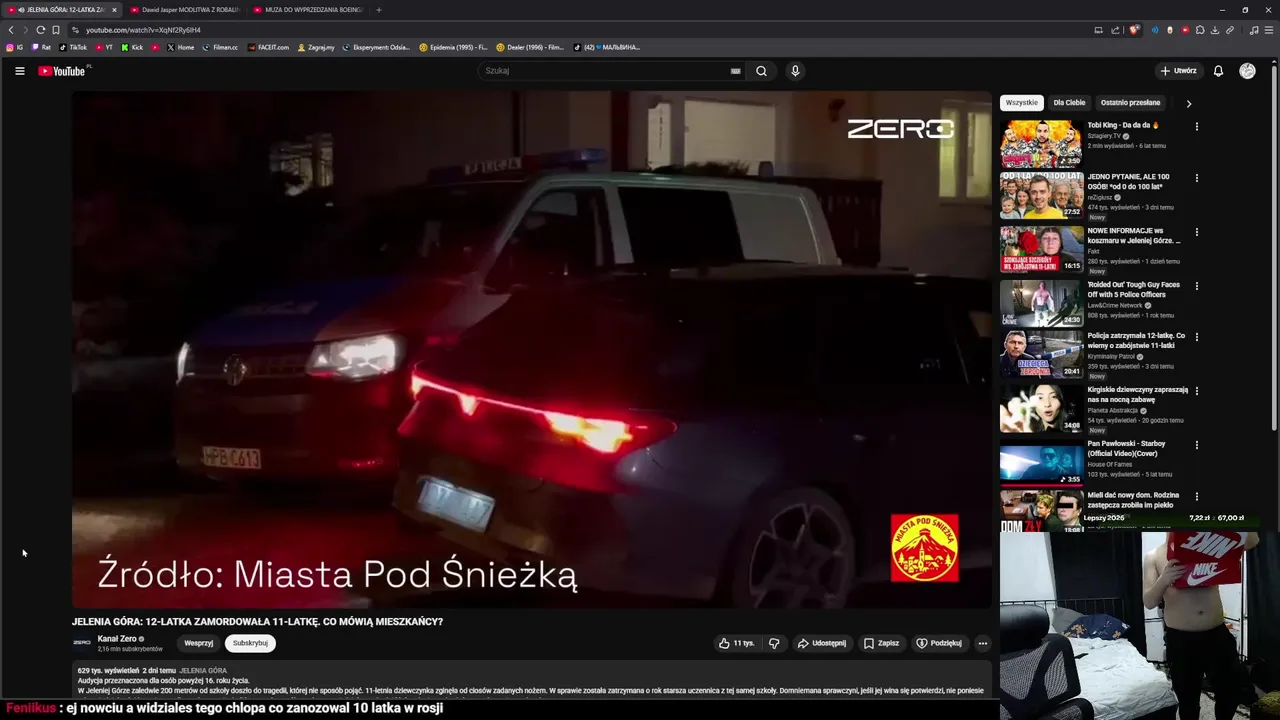The height and width of the screenshot is (720, 1280).
Task: Share the video via Udostępnij
Action: pyautogui.click(x=821, y=643)
